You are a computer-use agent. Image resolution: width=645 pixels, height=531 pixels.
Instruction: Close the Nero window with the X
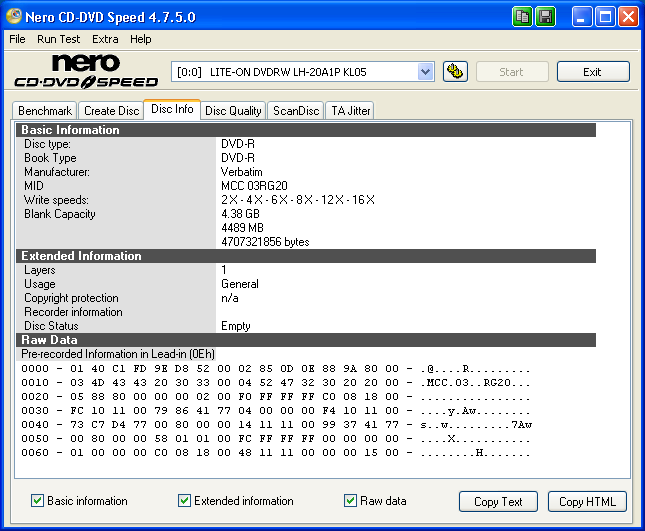coord(628,17)
